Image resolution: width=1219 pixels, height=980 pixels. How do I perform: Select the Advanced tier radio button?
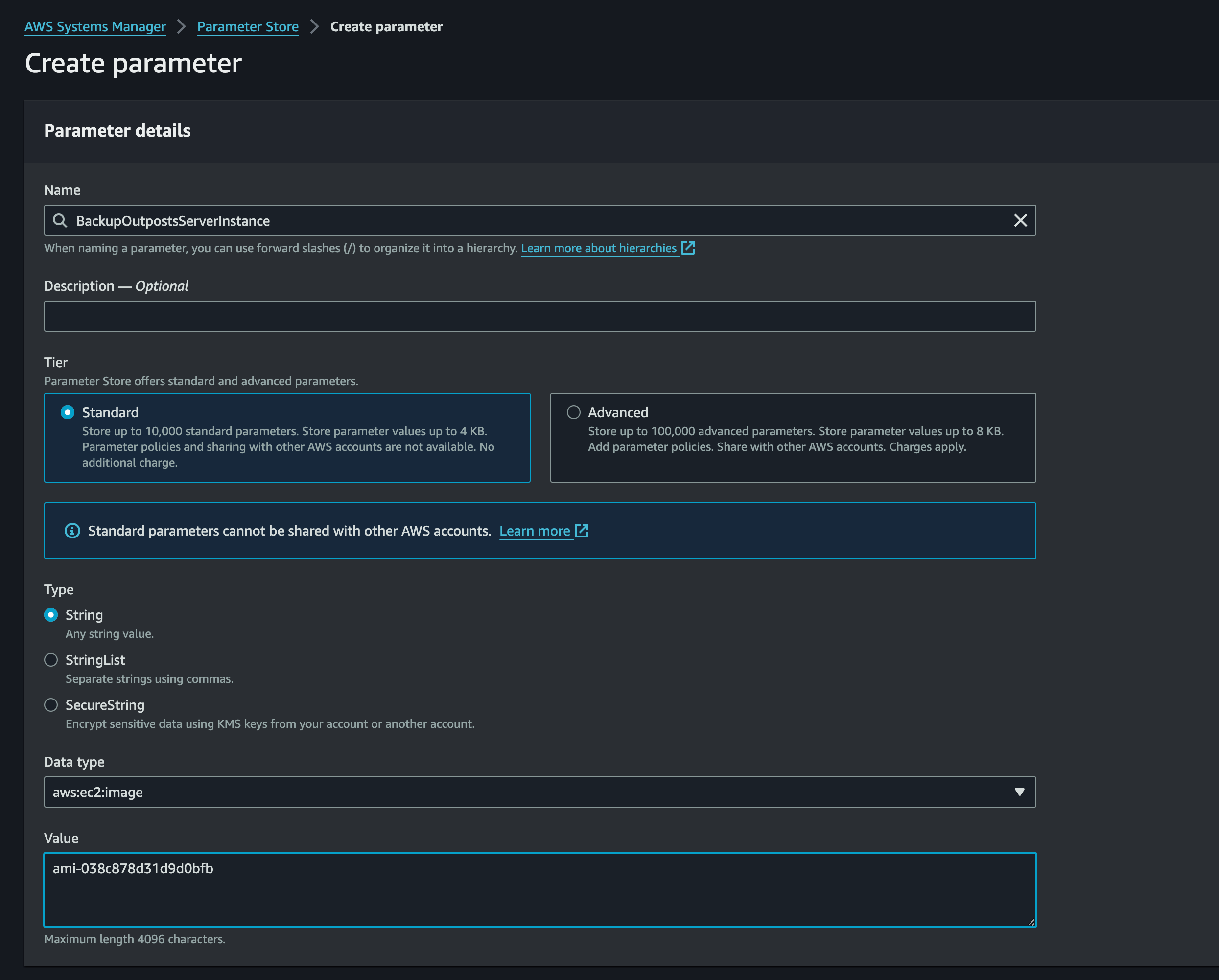[x=573, y=412]
